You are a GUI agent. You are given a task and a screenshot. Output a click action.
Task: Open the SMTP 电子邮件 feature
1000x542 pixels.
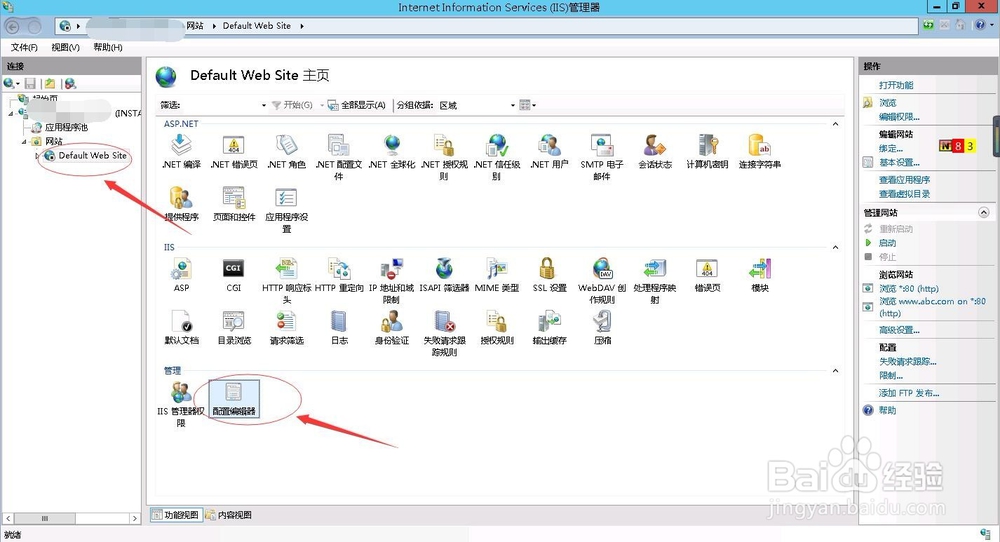click(601, 157)
